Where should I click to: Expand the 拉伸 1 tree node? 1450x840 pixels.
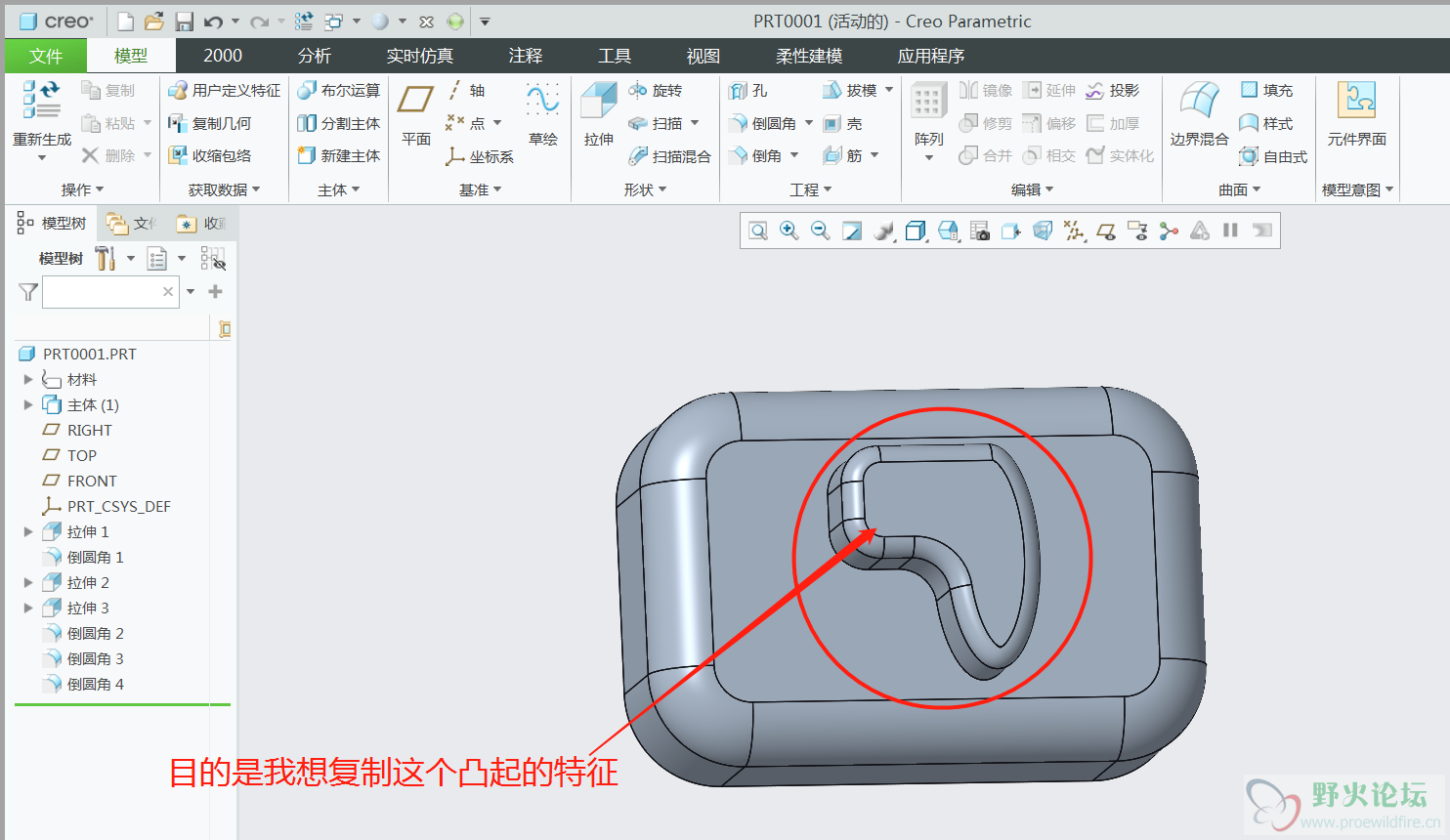point(28,532)
